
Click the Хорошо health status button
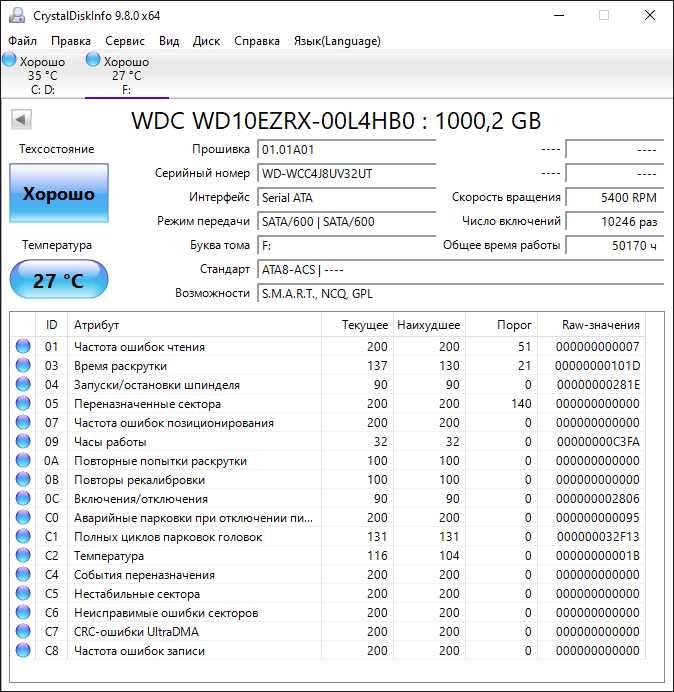click(59, 193)
